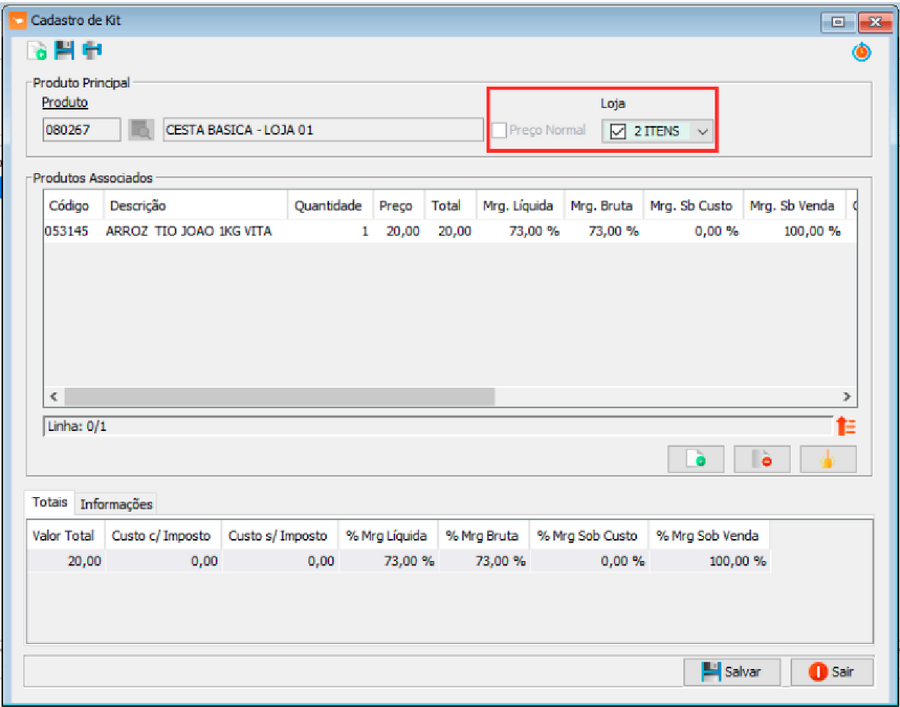Select the ARROZ TIO JOAO 1KG row
This screenshot has width=900, height=707.
[x=188, y=231]
